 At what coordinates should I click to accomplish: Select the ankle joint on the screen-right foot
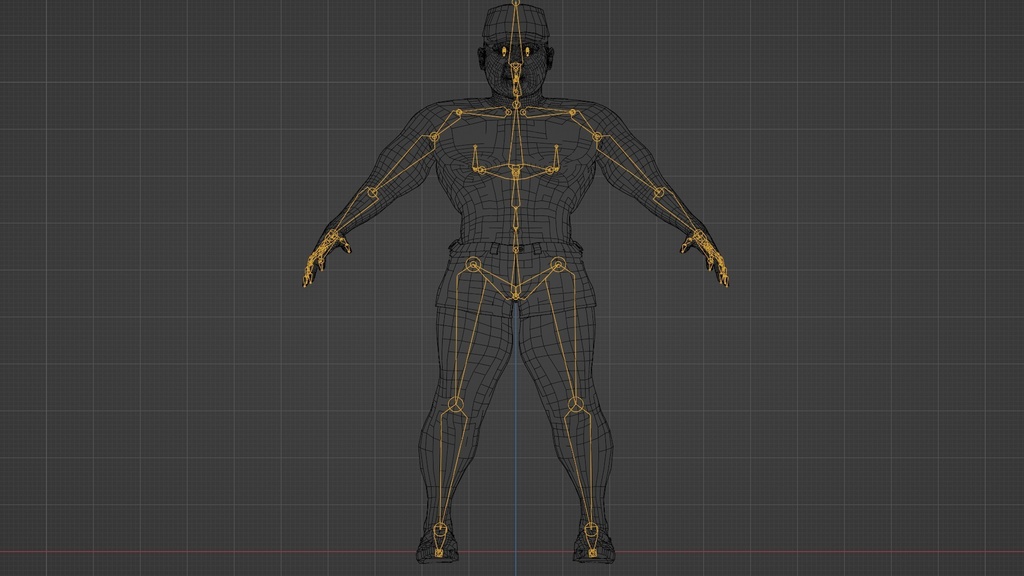pyautogui.click(x=590, y=528)
